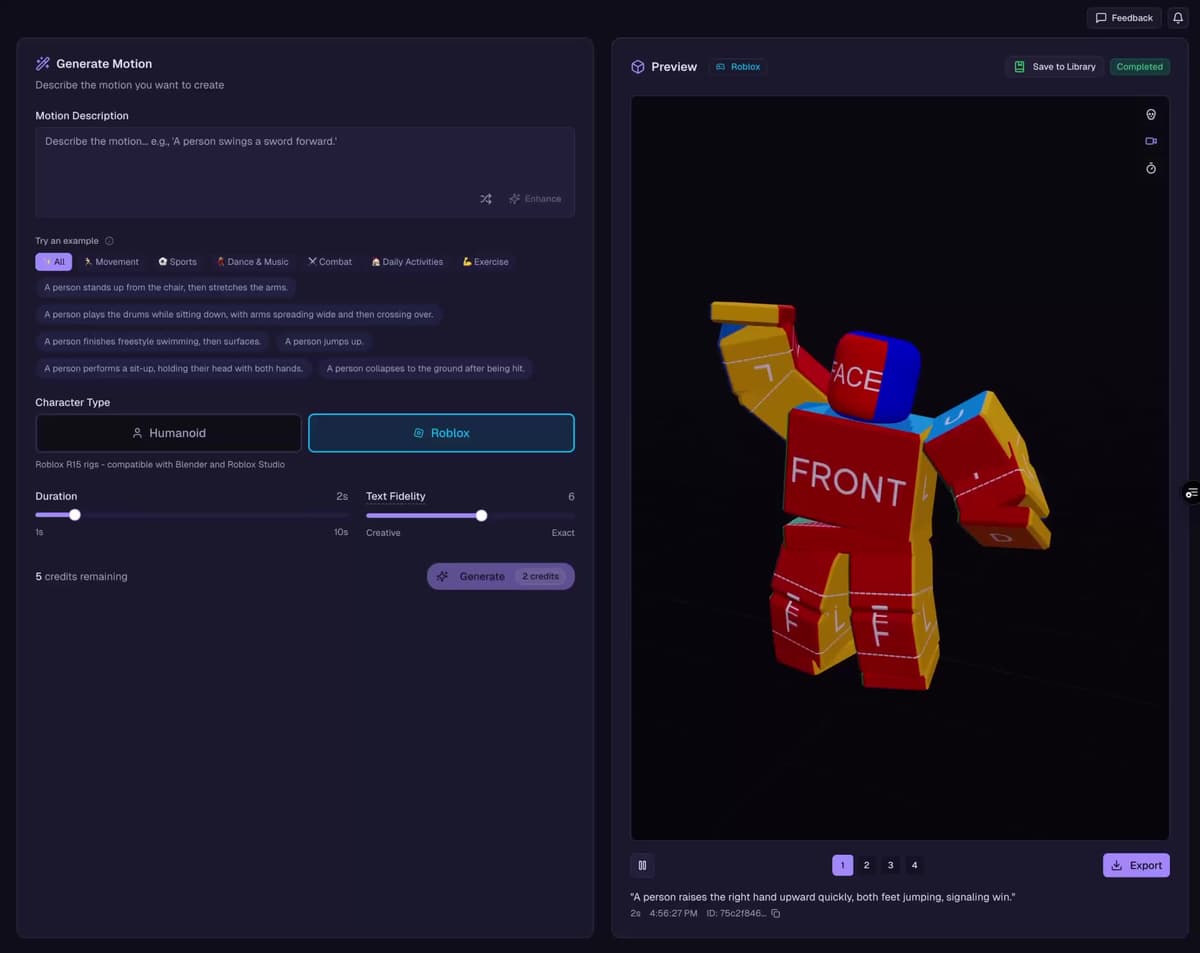Toggle the camera icon in preview
This screenshot has width=1200, height=953.
[1151, 141]
